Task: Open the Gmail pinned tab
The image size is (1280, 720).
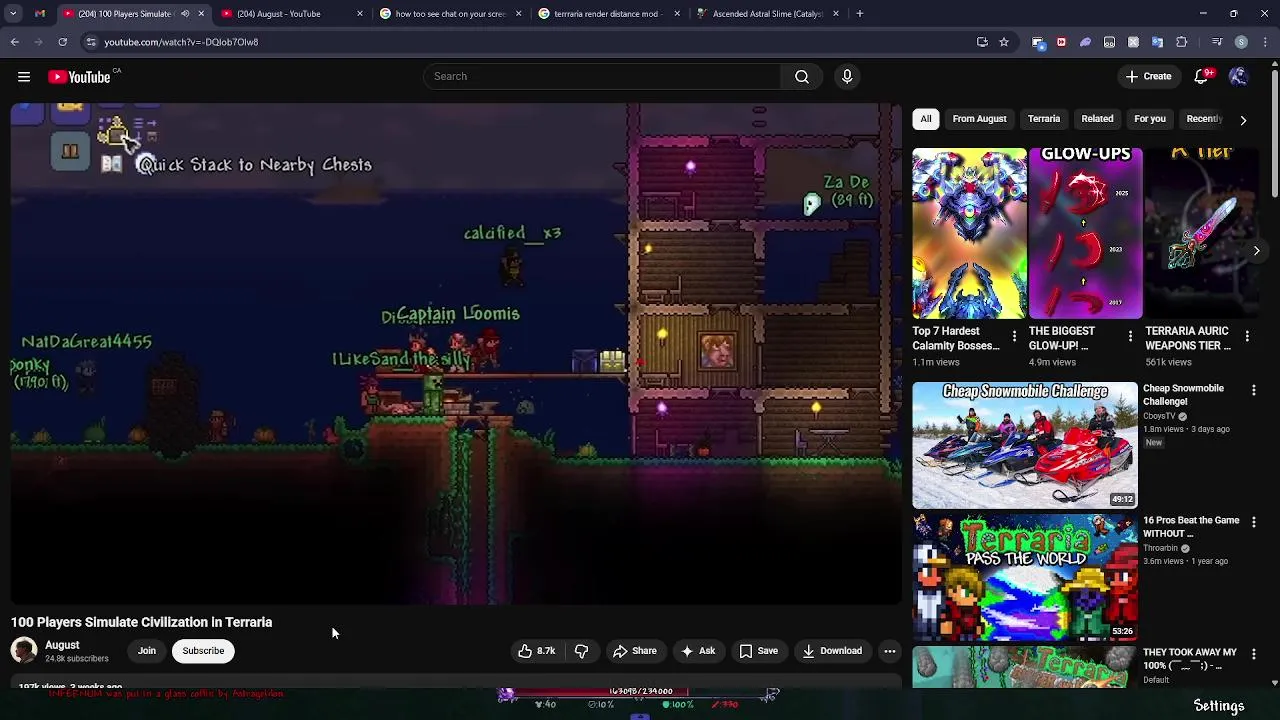Action: [40, 14]
